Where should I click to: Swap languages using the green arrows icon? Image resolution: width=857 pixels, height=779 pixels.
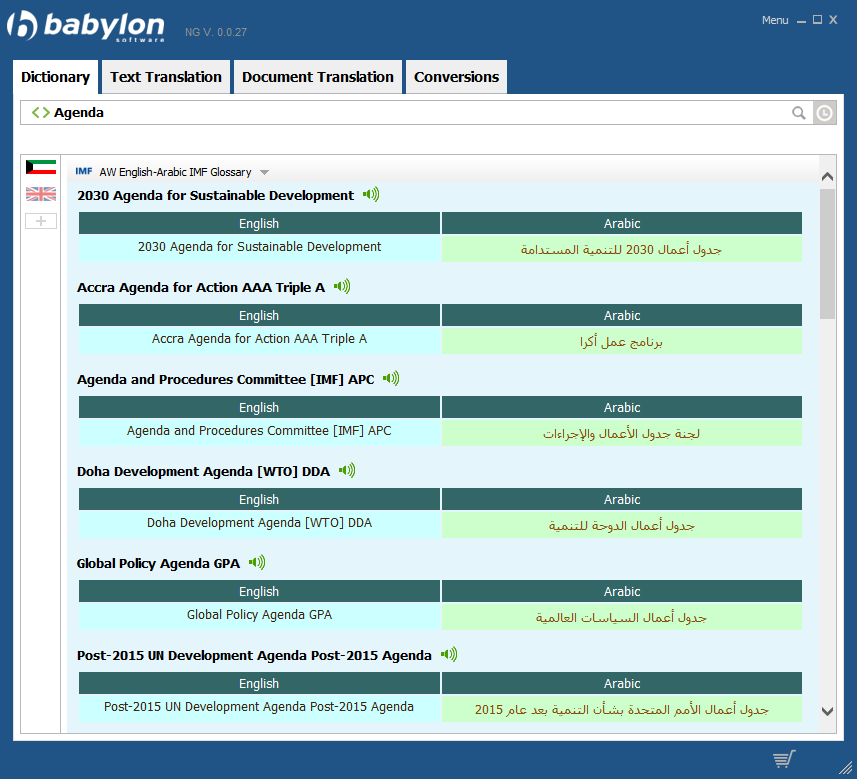[40, 113]
